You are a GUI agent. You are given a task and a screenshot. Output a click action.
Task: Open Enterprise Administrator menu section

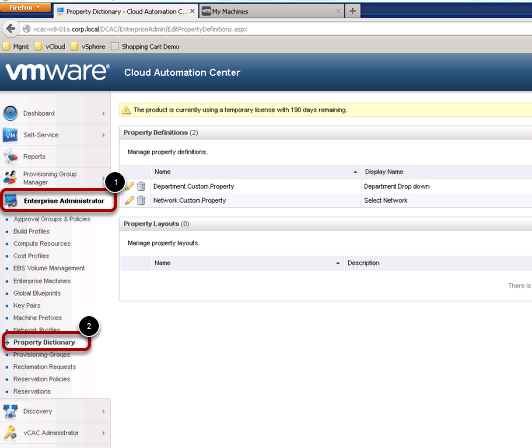pos(64,201)
